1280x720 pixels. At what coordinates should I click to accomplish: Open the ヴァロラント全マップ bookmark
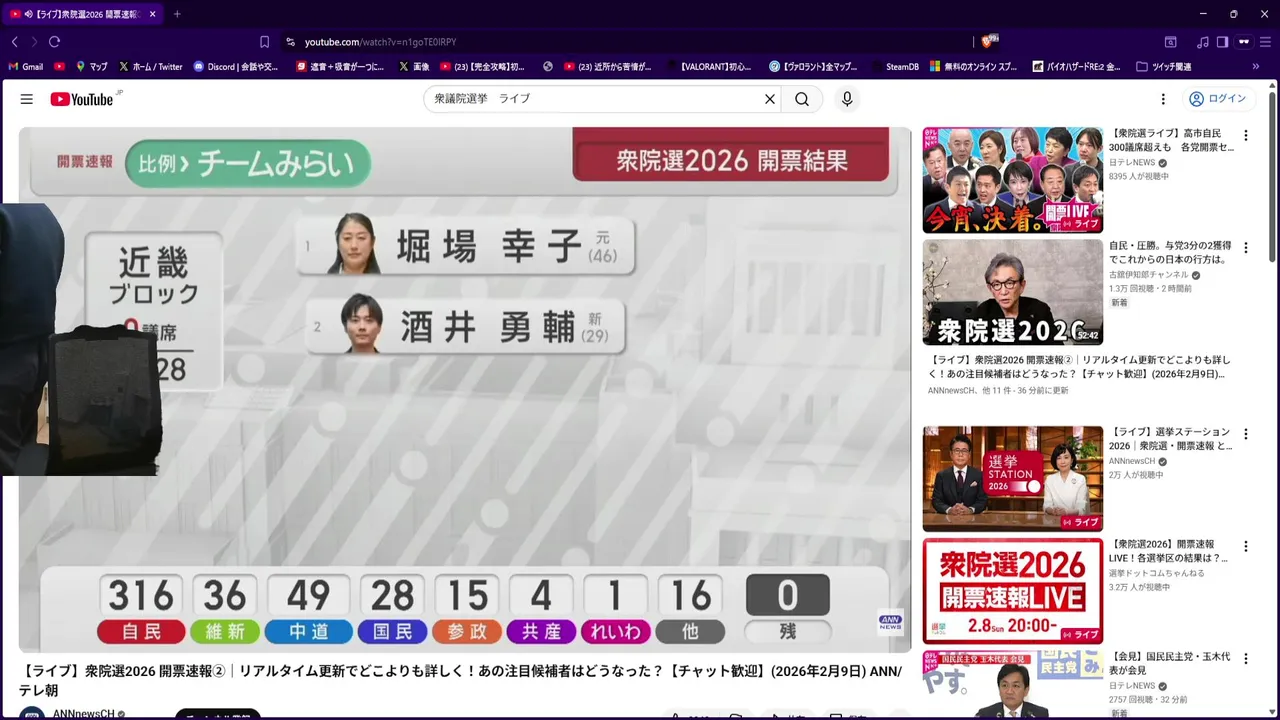tap(813, 67)
